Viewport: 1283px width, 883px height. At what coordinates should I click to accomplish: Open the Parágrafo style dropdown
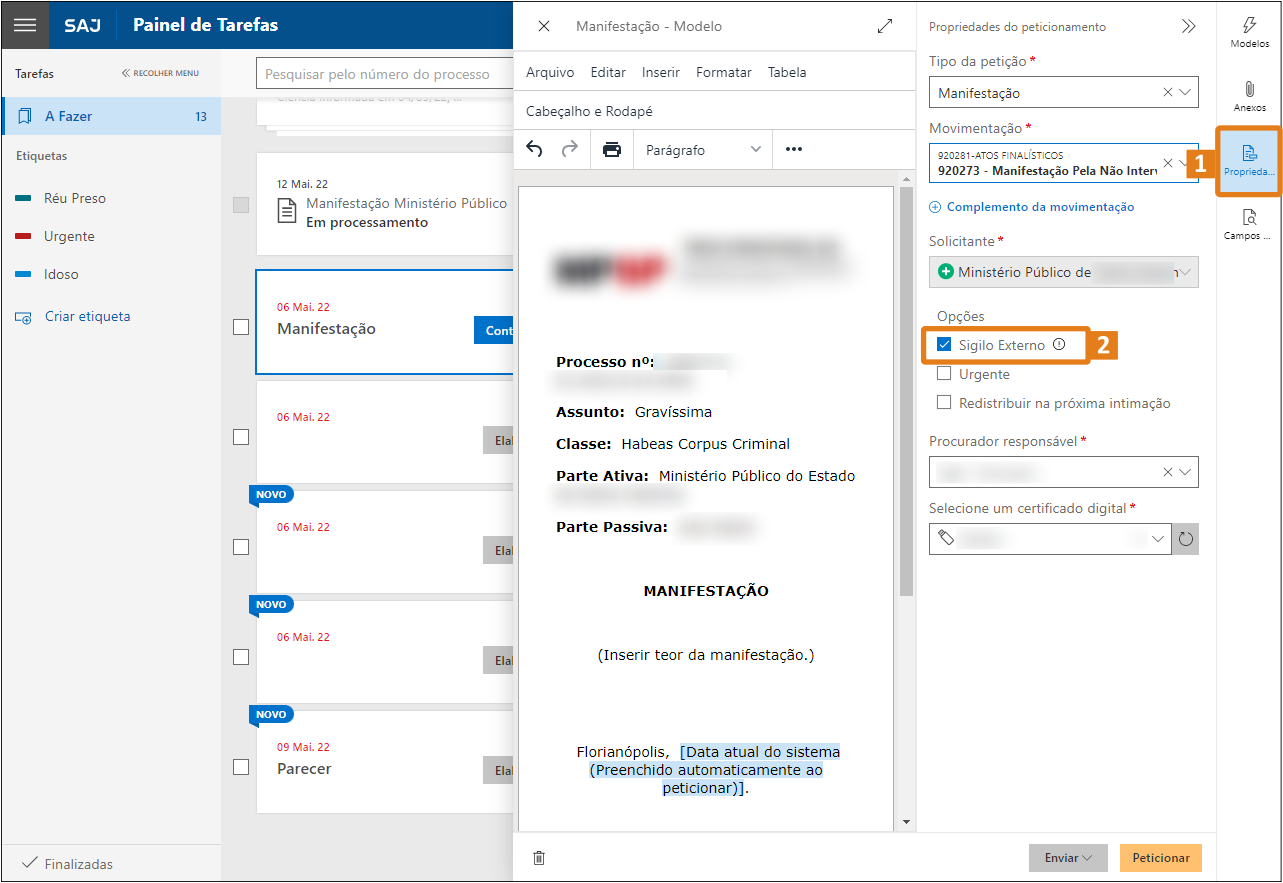pos(703,150)
